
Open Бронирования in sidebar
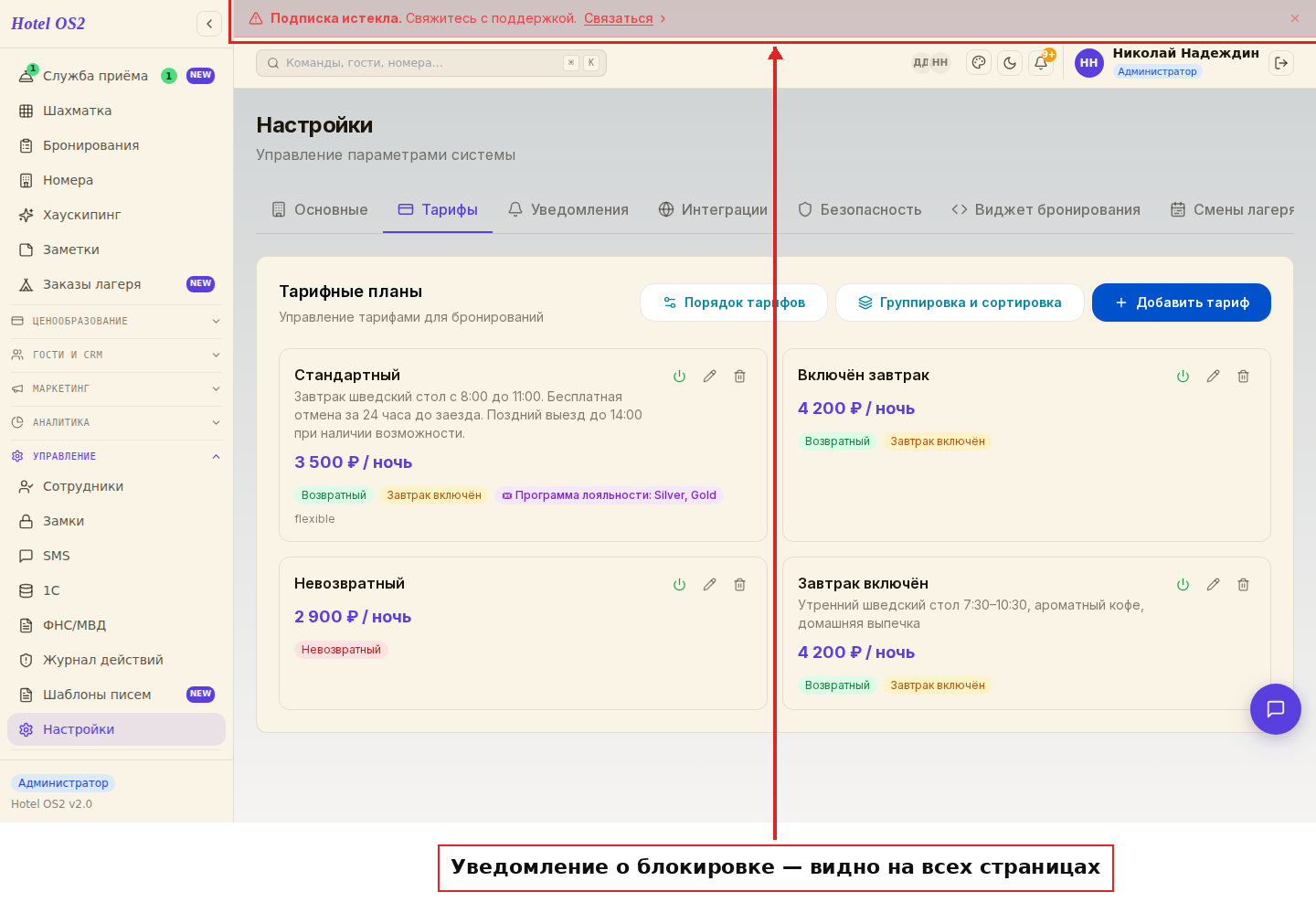click(116, 145)
